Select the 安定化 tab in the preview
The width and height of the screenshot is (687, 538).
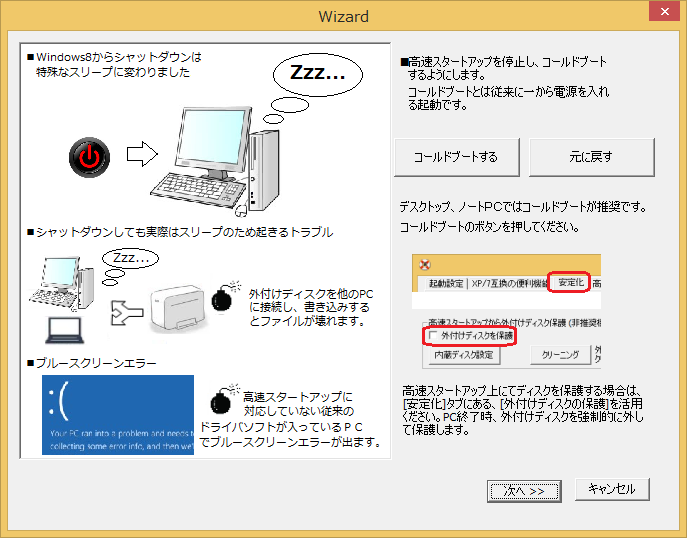(x=568, y=284)
